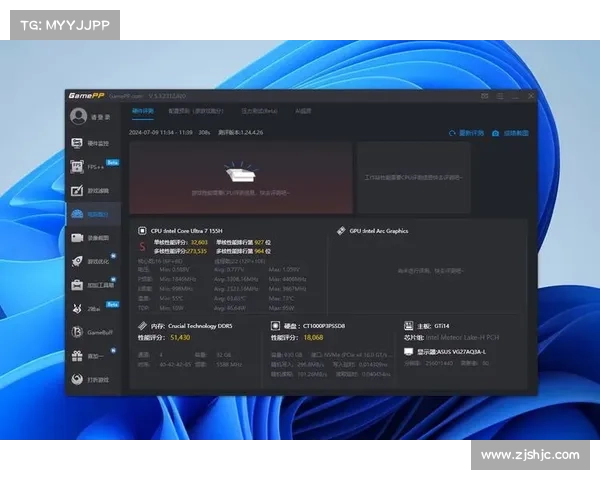Click the GPU untested message text
600x480 pixels.
tap(430, 271)
